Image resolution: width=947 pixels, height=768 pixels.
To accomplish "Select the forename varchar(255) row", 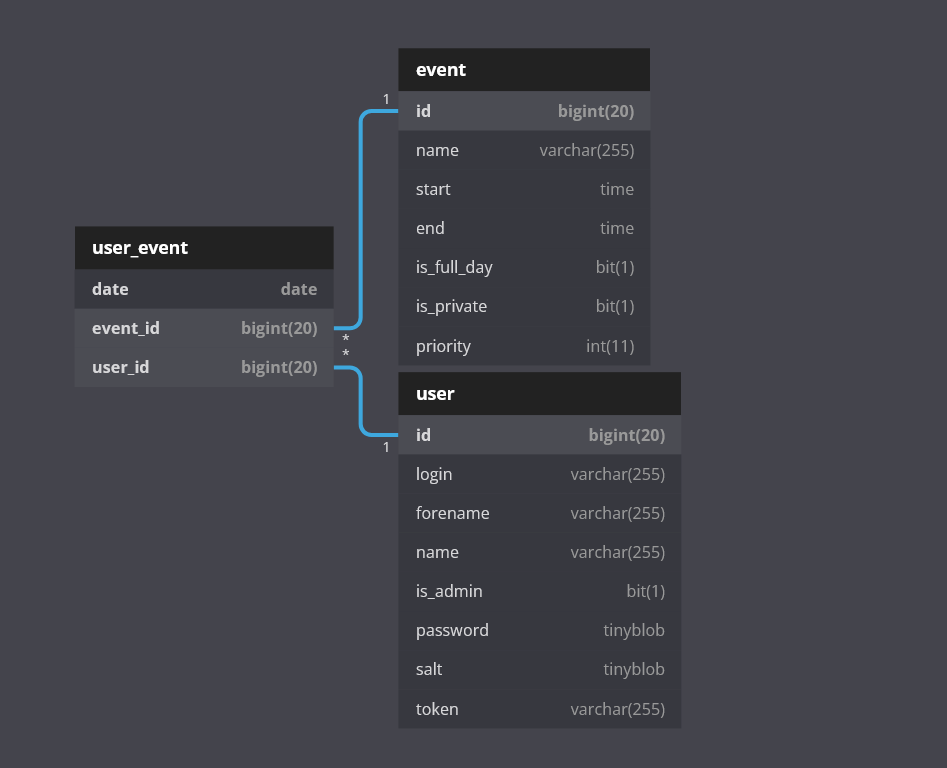I will click(539, 513).
